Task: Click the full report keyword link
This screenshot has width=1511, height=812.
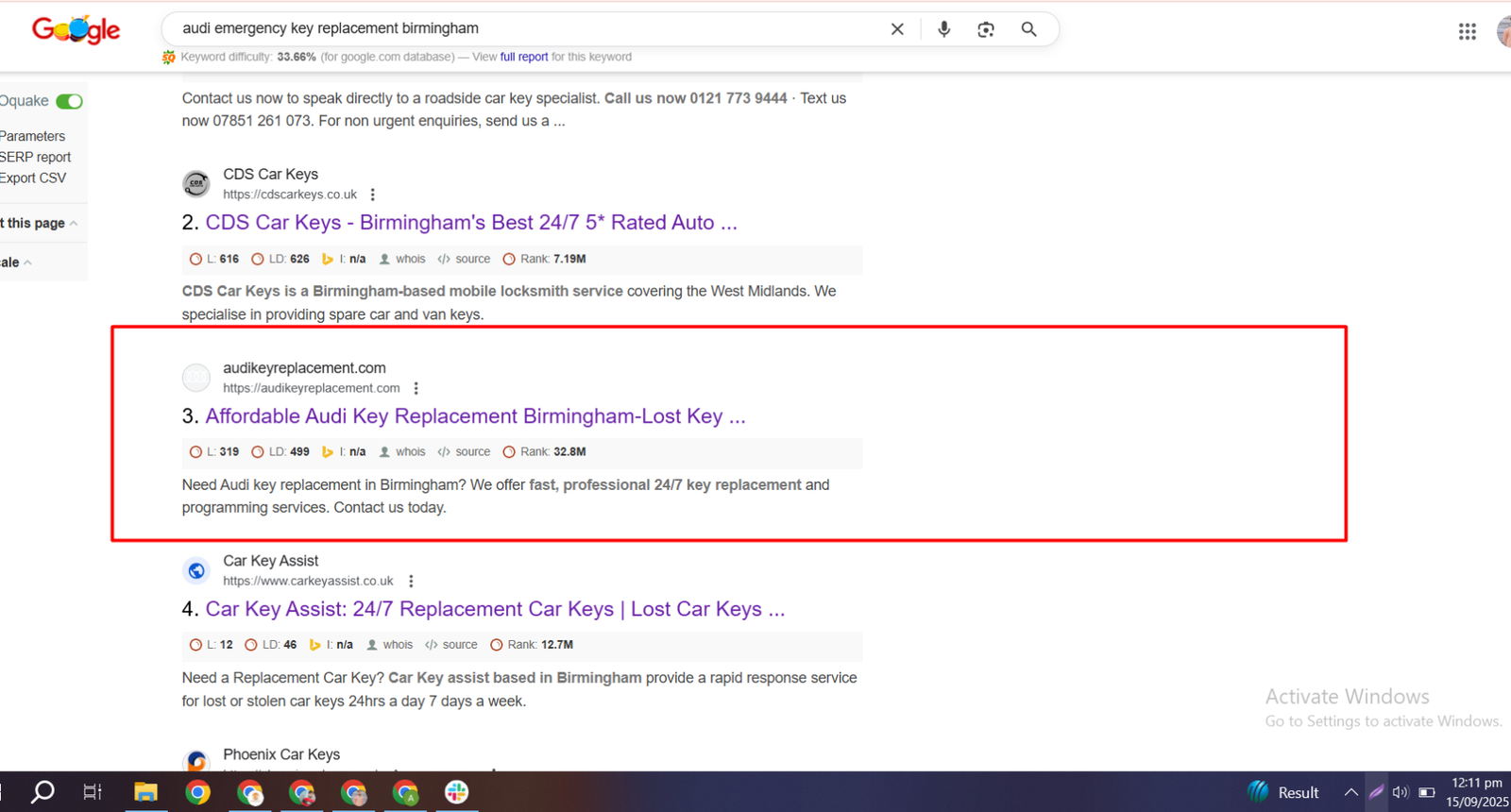Action: tap(524, 57)
